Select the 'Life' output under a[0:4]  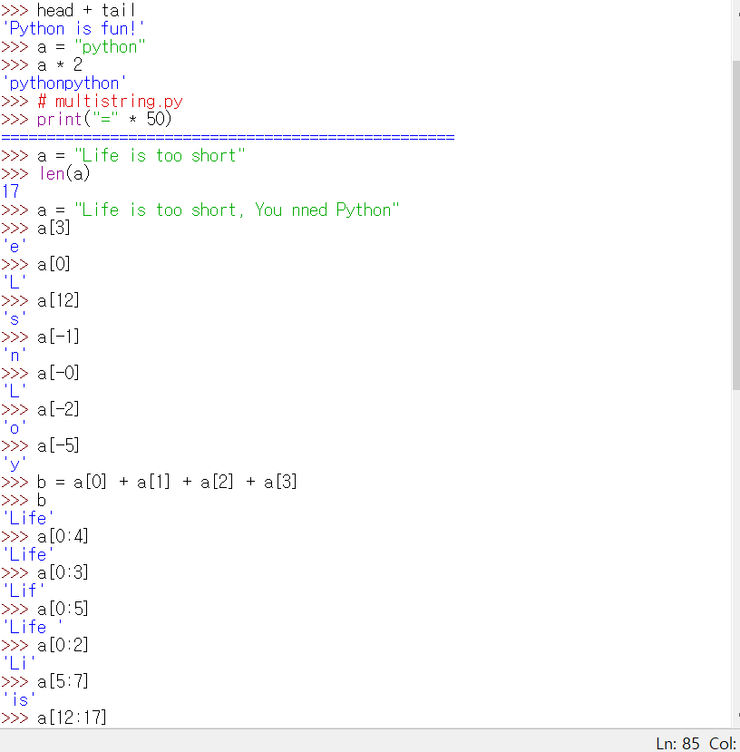[x=28, y=555]
